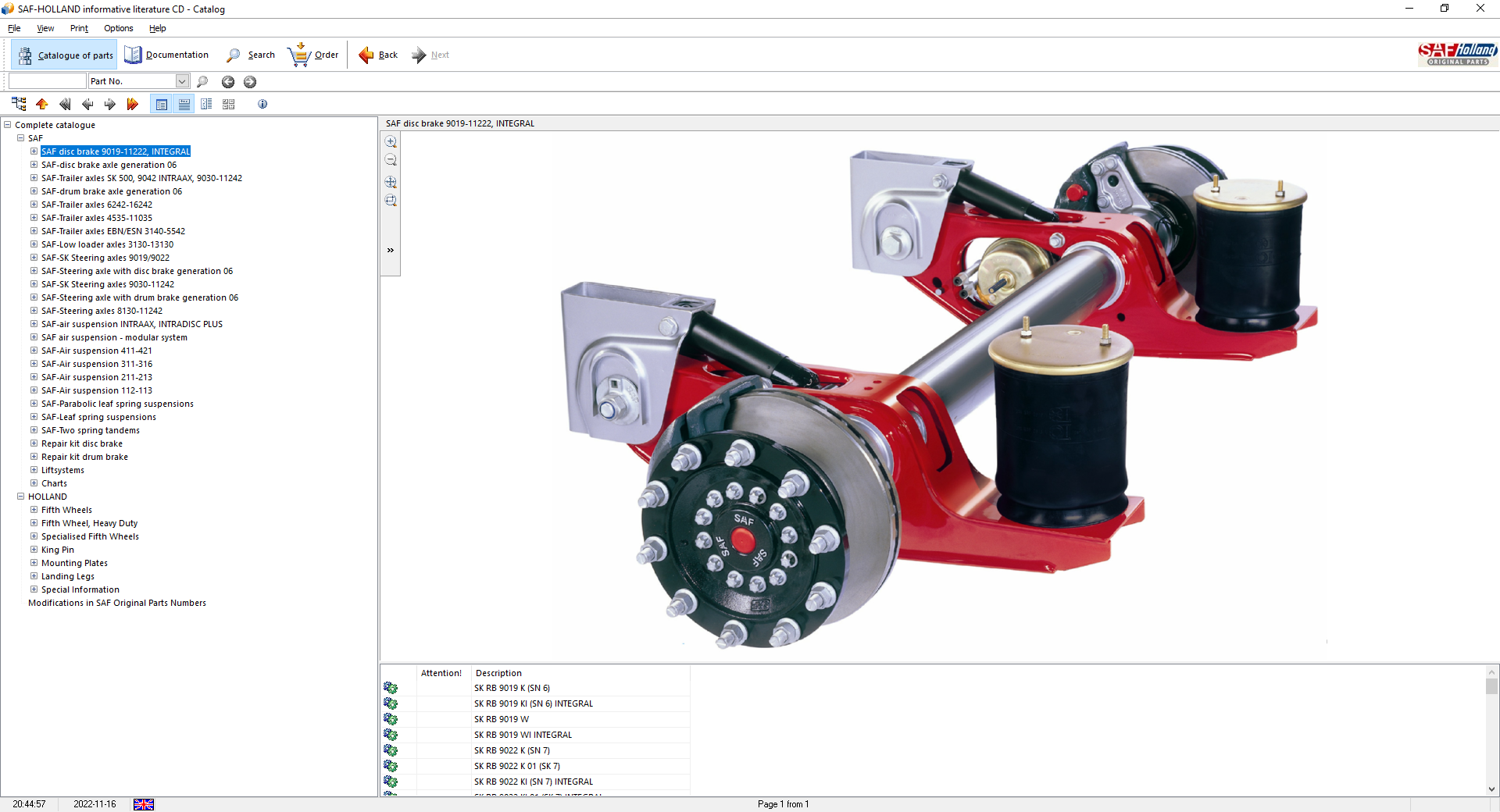Viewport: 1500px width, 812px height.
Task: Toggle the highlighted list panel view button
Action: (162, 104)
